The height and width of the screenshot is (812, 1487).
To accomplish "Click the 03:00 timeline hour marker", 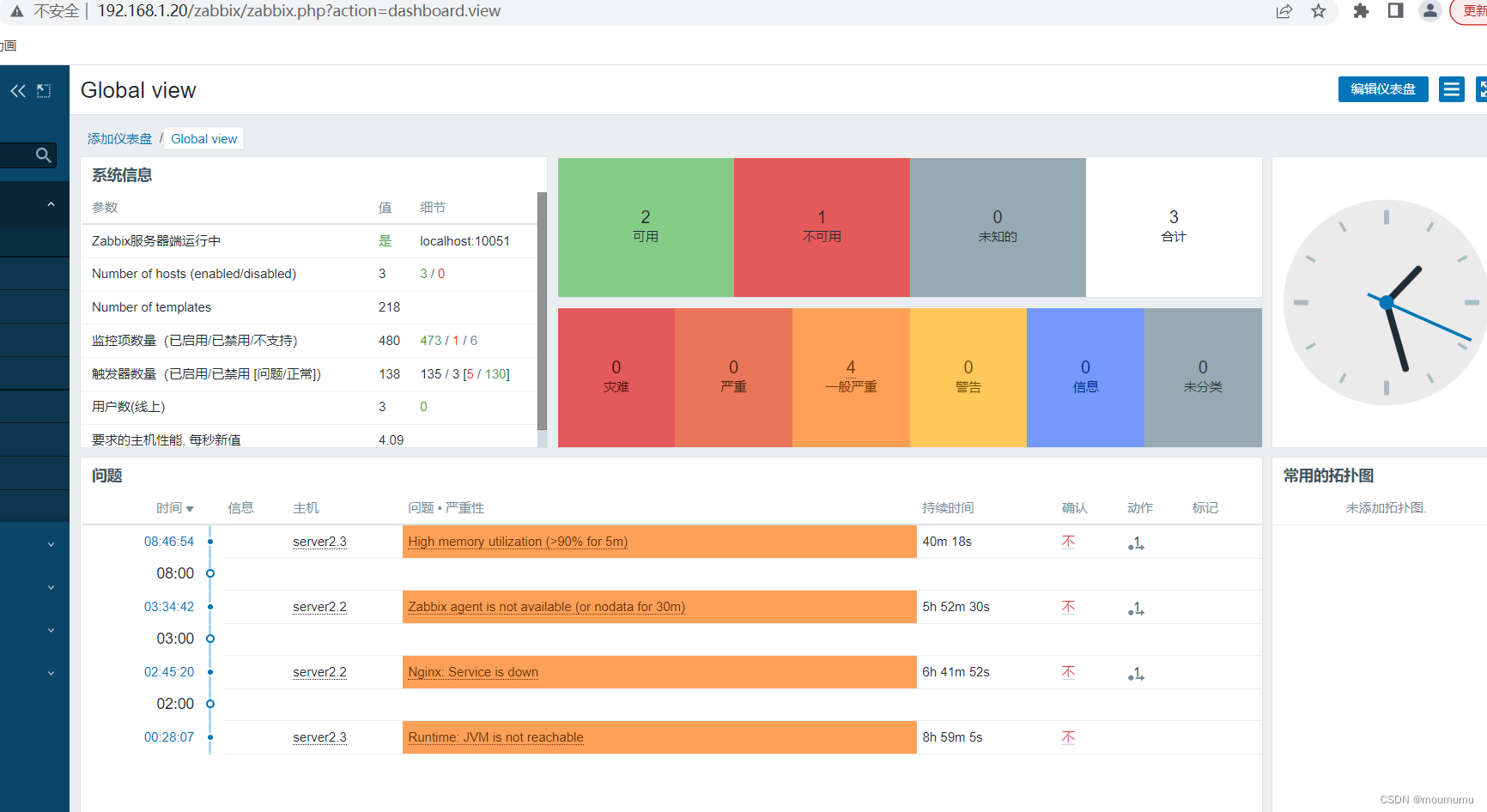I will [x=175, y=639].
